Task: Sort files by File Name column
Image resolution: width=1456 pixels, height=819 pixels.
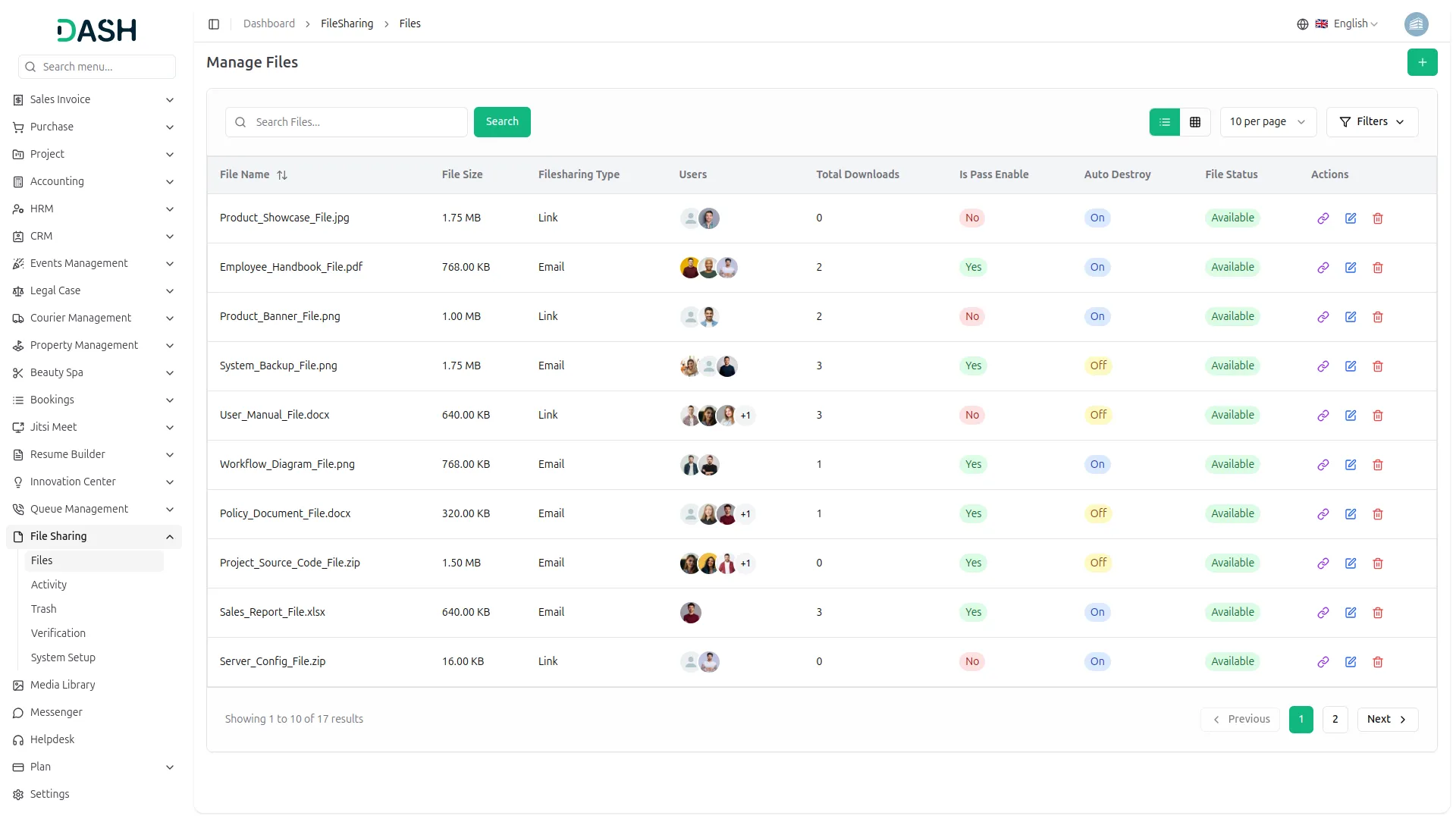Action: 282,174
